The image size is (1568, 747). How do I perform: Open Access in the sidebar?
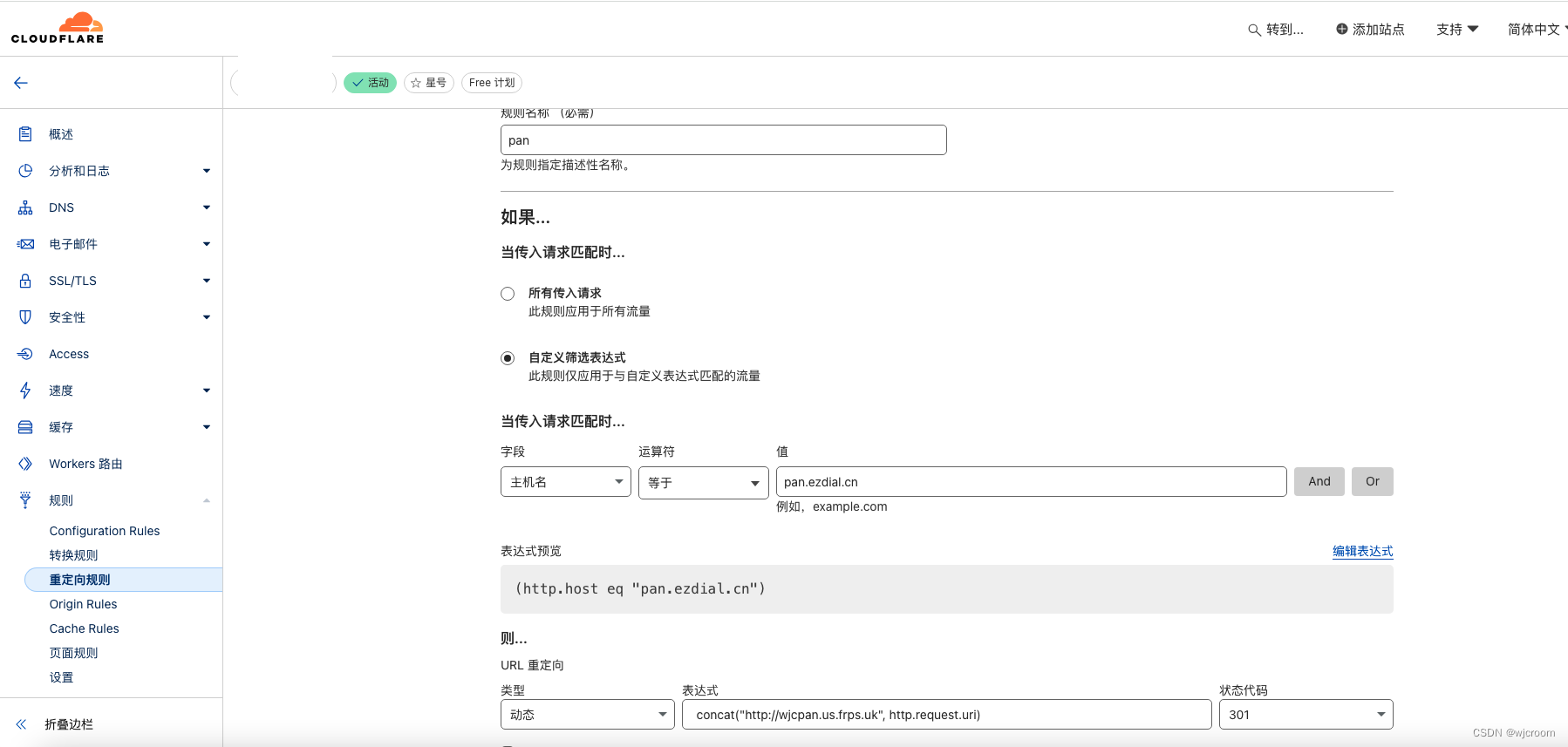coord(69,354)
